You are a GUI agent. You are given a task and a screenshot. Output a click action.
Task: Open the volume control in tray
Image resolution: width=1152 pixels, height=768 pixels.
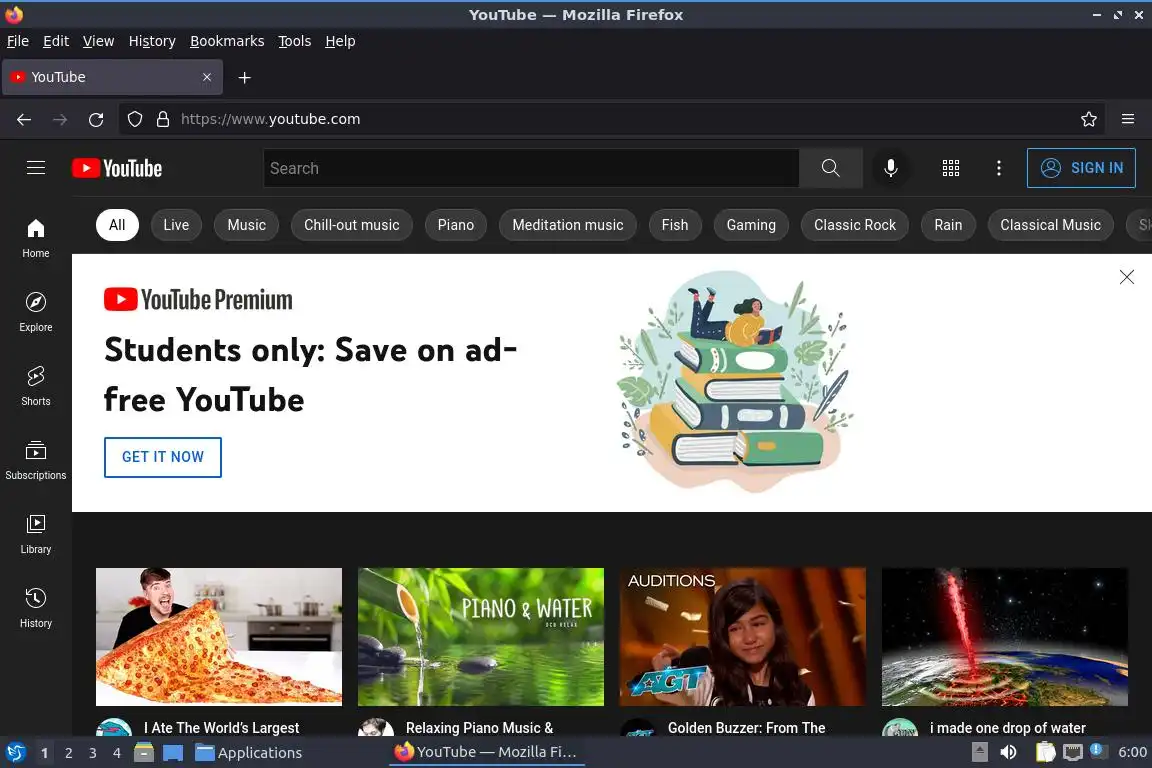1009,752
